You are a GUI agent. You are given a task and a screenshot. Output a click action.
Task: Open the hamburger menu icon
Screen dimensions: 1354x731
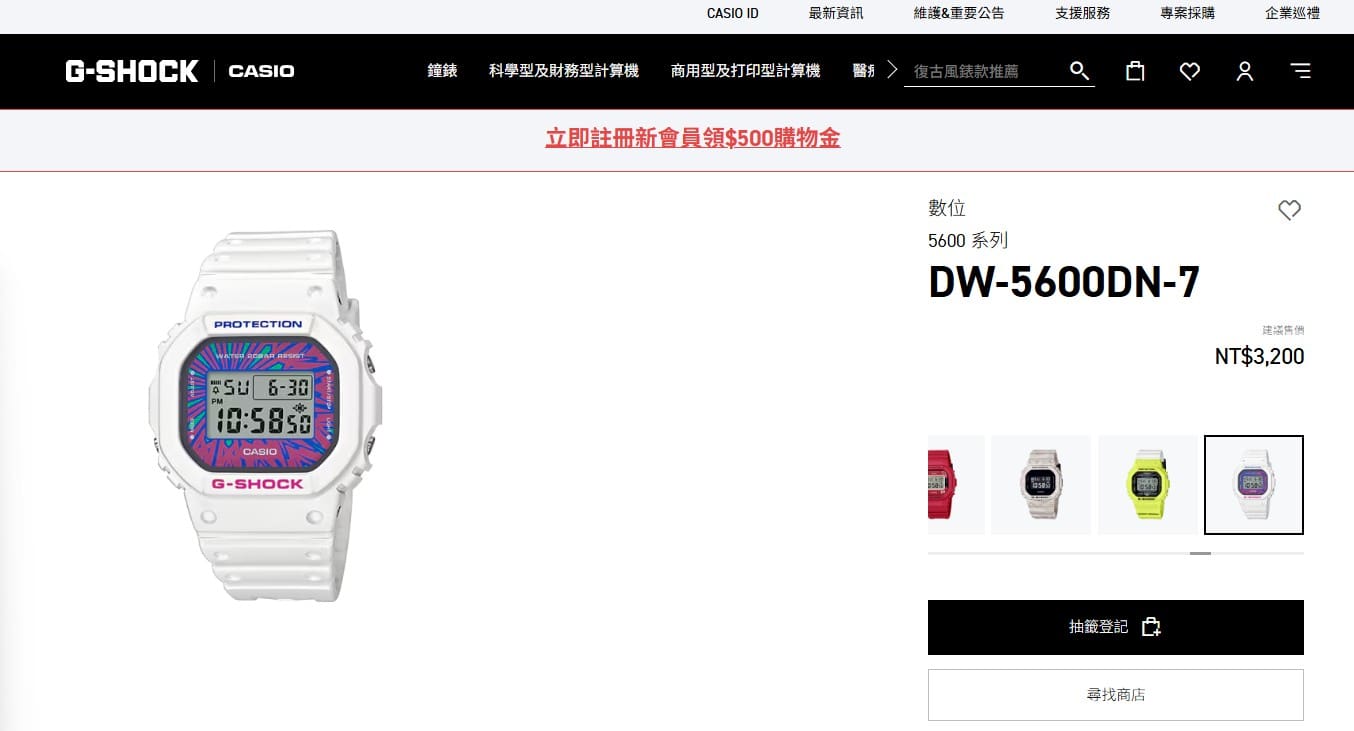1300,71
